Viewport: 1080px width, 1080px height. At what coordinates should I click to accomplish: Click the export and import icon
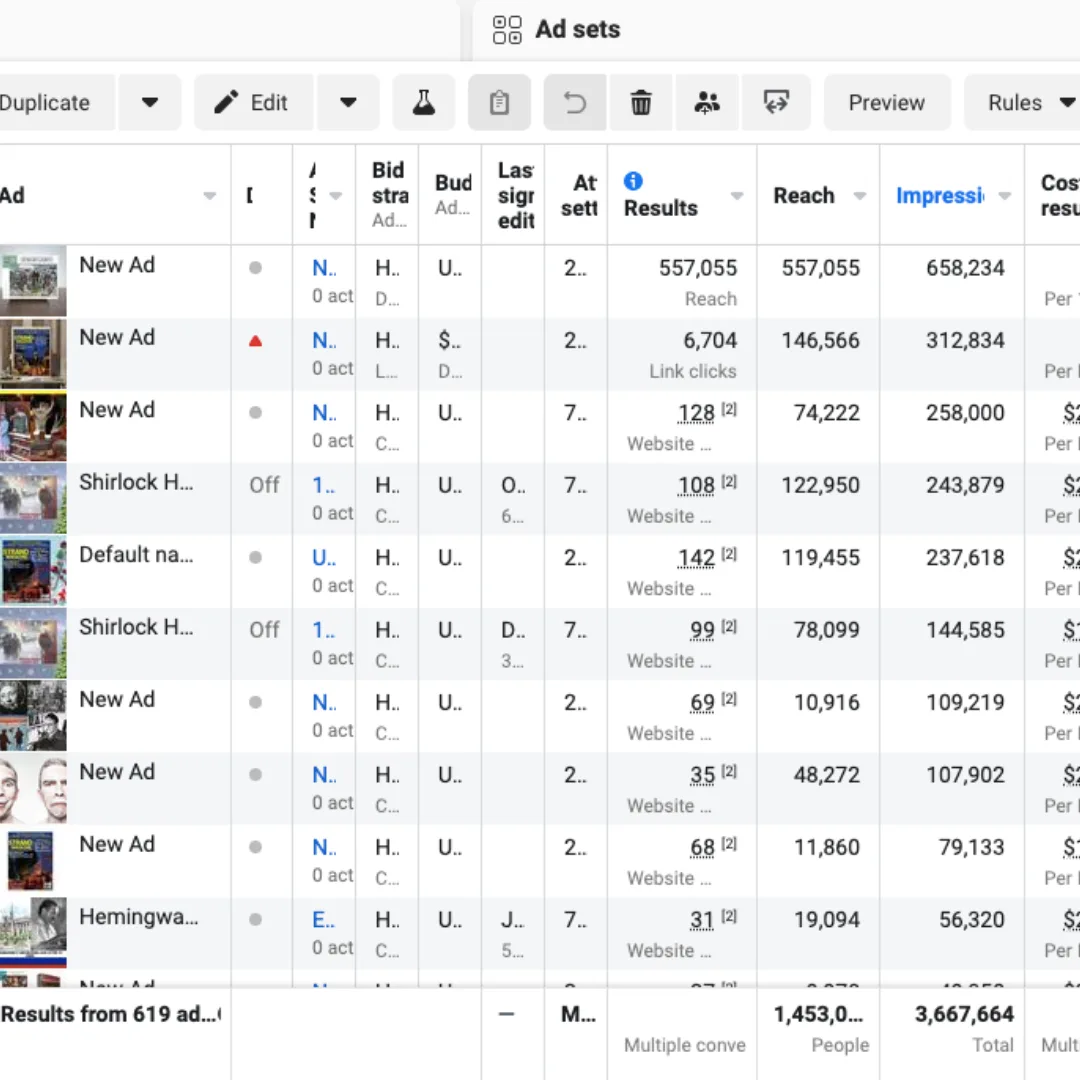coord(777,102)
